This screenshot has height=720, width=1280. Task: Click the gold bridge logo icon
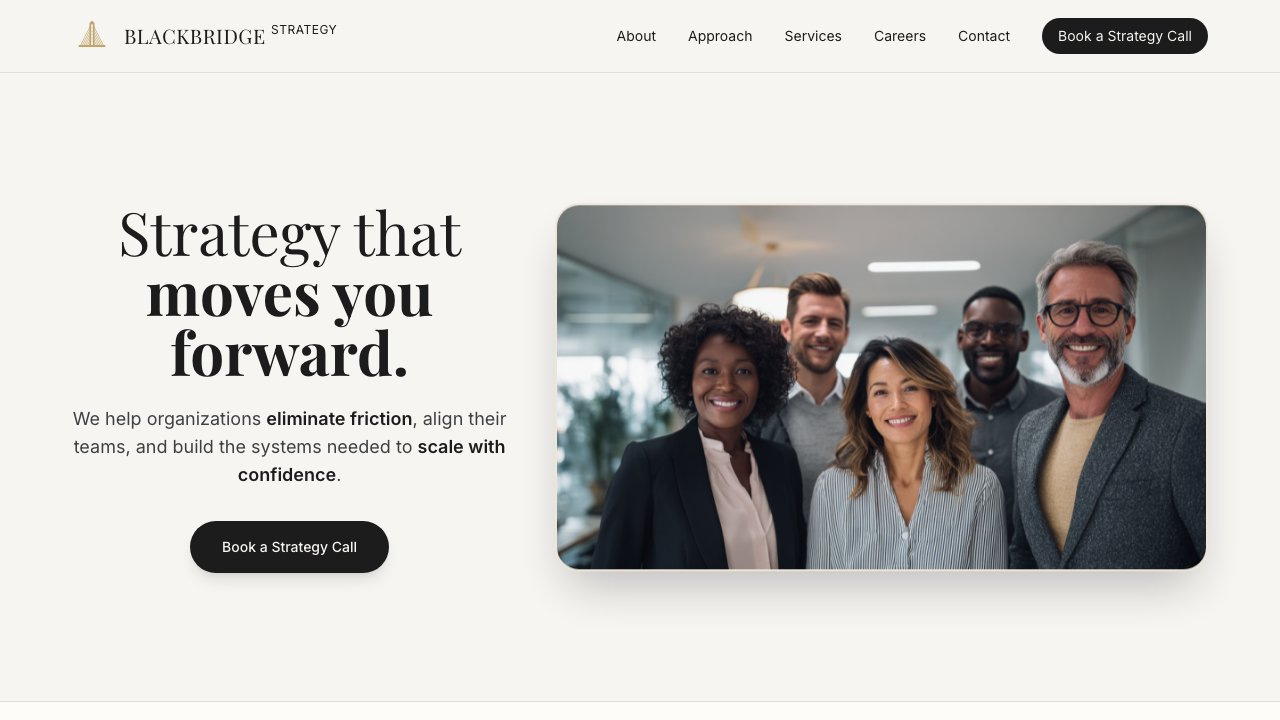pos(92,35)
